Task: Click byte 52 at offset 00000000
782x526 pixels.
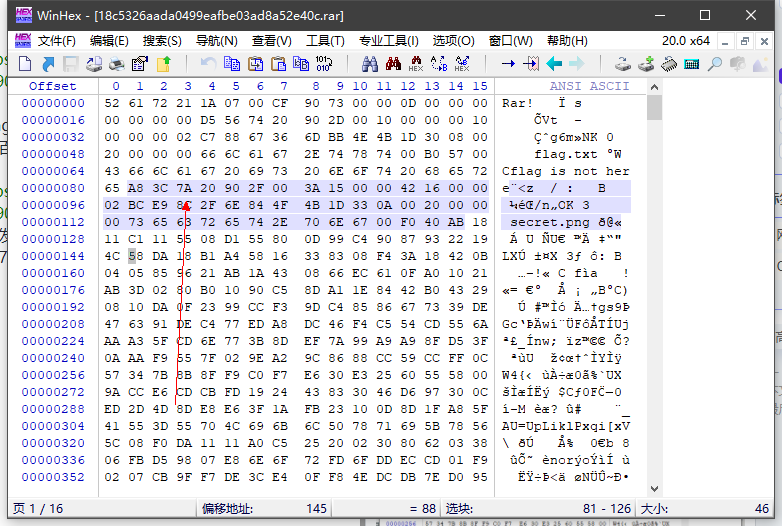Action: 112,103
